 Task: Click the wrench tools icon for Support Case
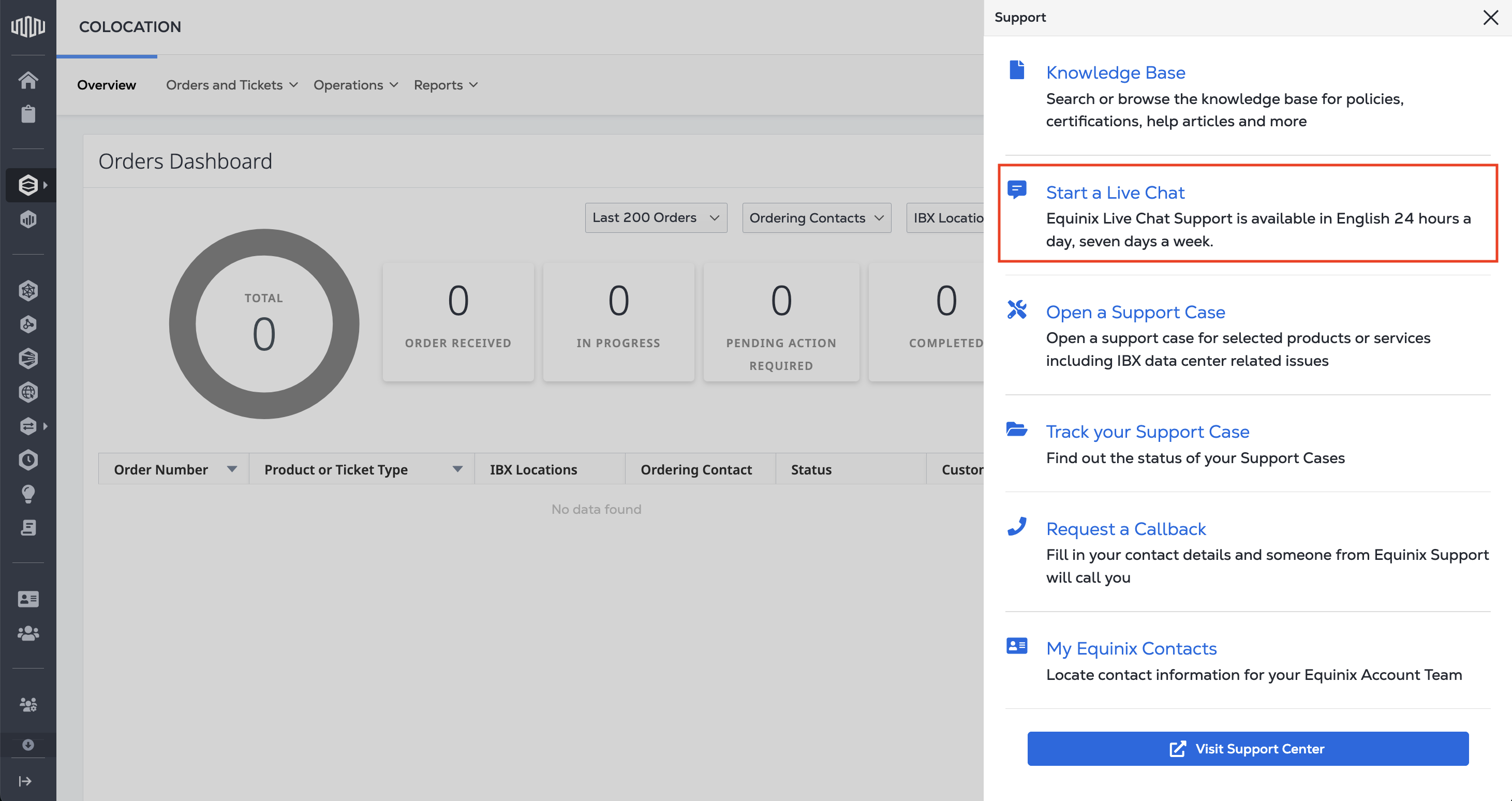[1017, 309]
